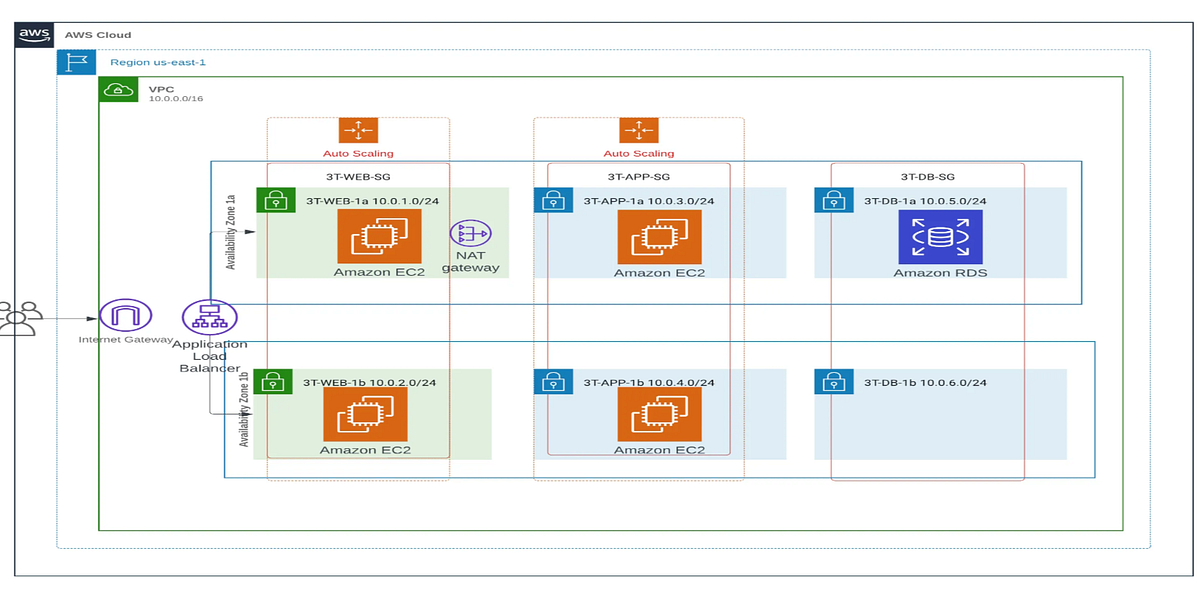Viewport: 1200px width, 601px height.
Task: Click the Amazon EC2 icon in 3T-APP-1b
Action: [658, 413]
